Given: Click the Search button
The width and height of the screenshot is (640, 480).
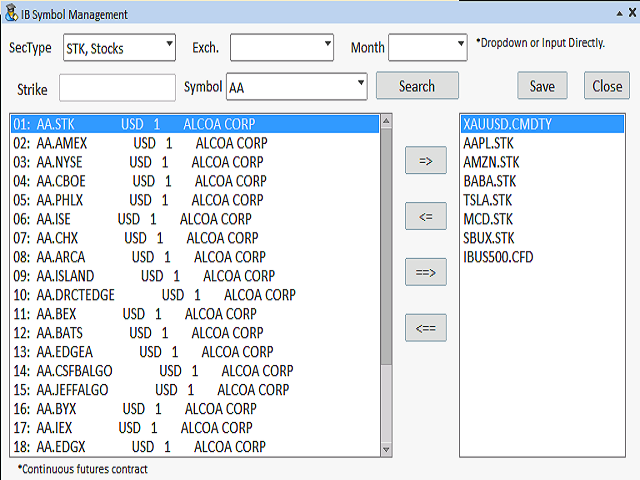Looking at the screenshot, I should click(x=417, y=86).
